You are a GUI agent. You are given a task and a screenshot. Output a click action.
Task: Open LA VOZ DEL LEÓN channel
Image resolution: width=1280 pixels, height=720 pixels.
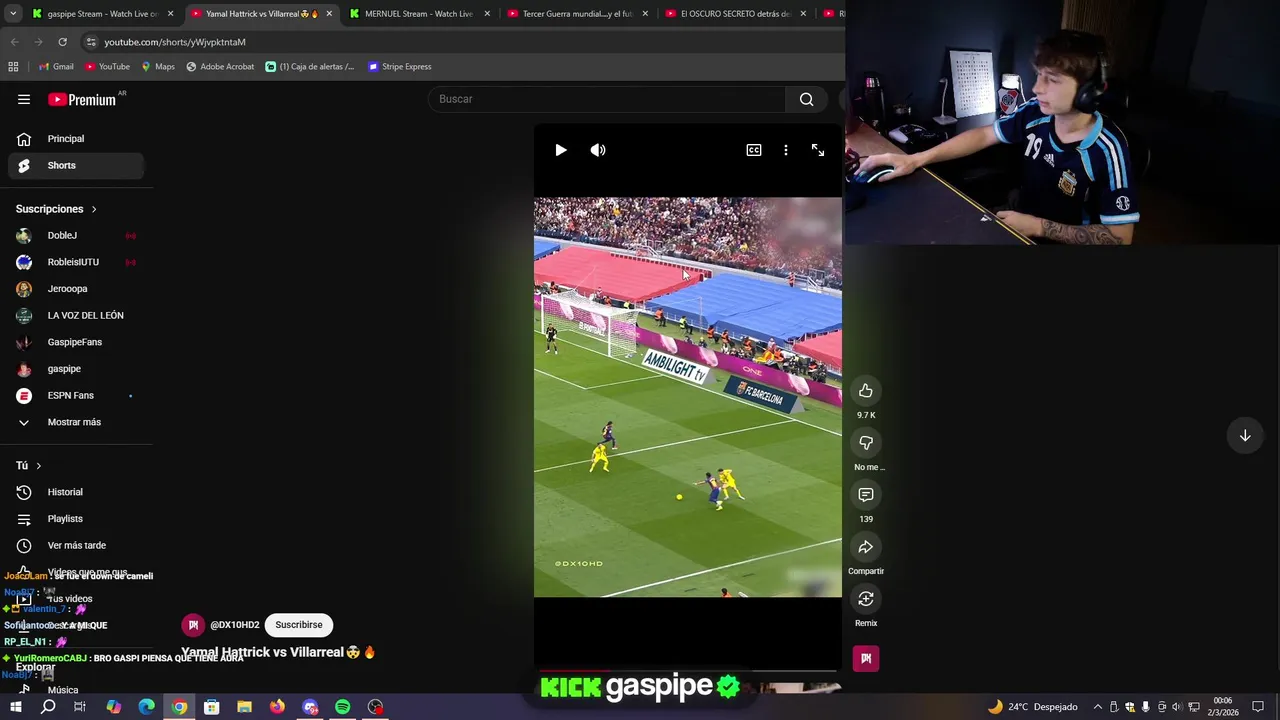coord(76,315)
